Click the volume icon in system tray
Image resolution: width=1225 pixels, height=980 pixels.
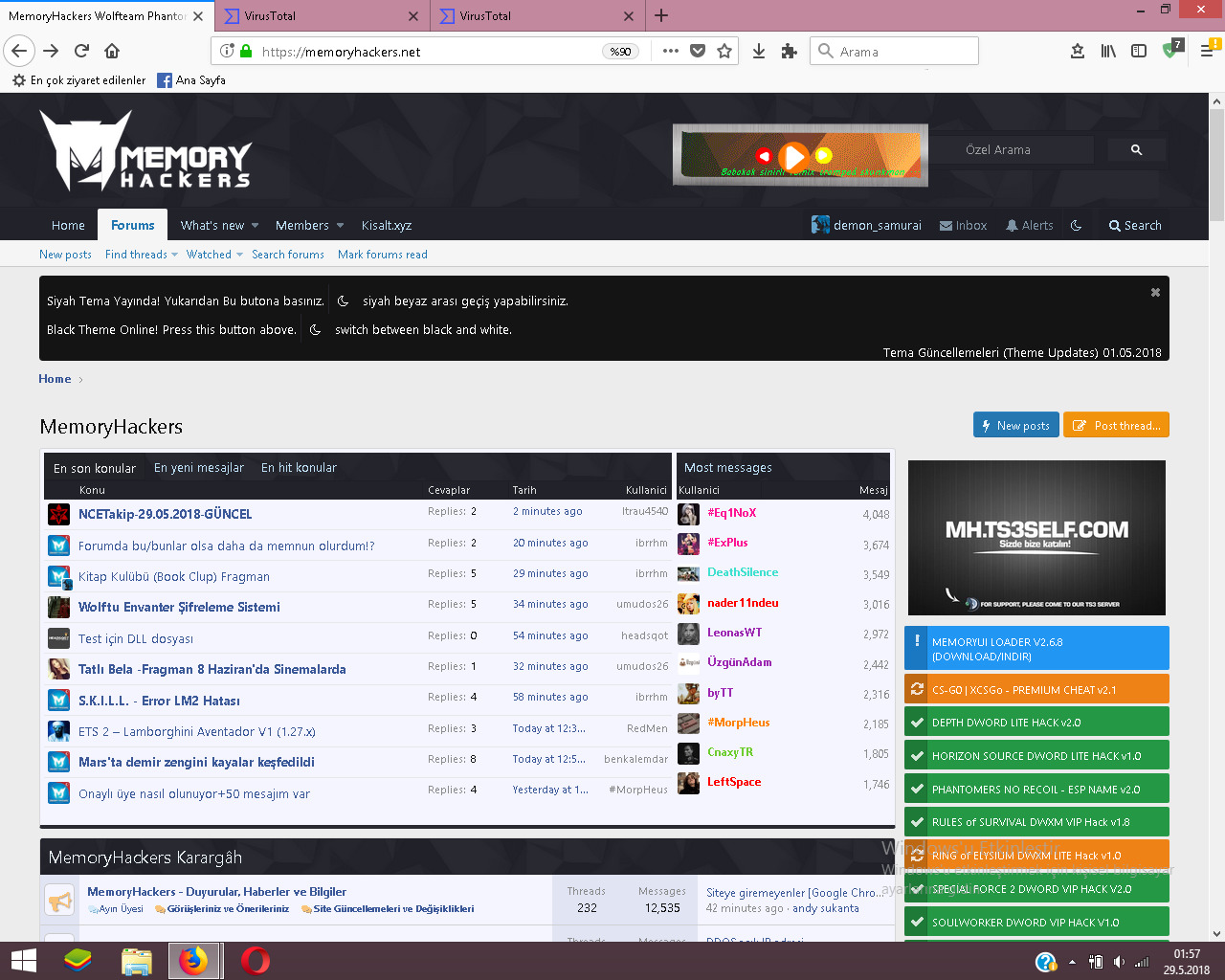1119,962
